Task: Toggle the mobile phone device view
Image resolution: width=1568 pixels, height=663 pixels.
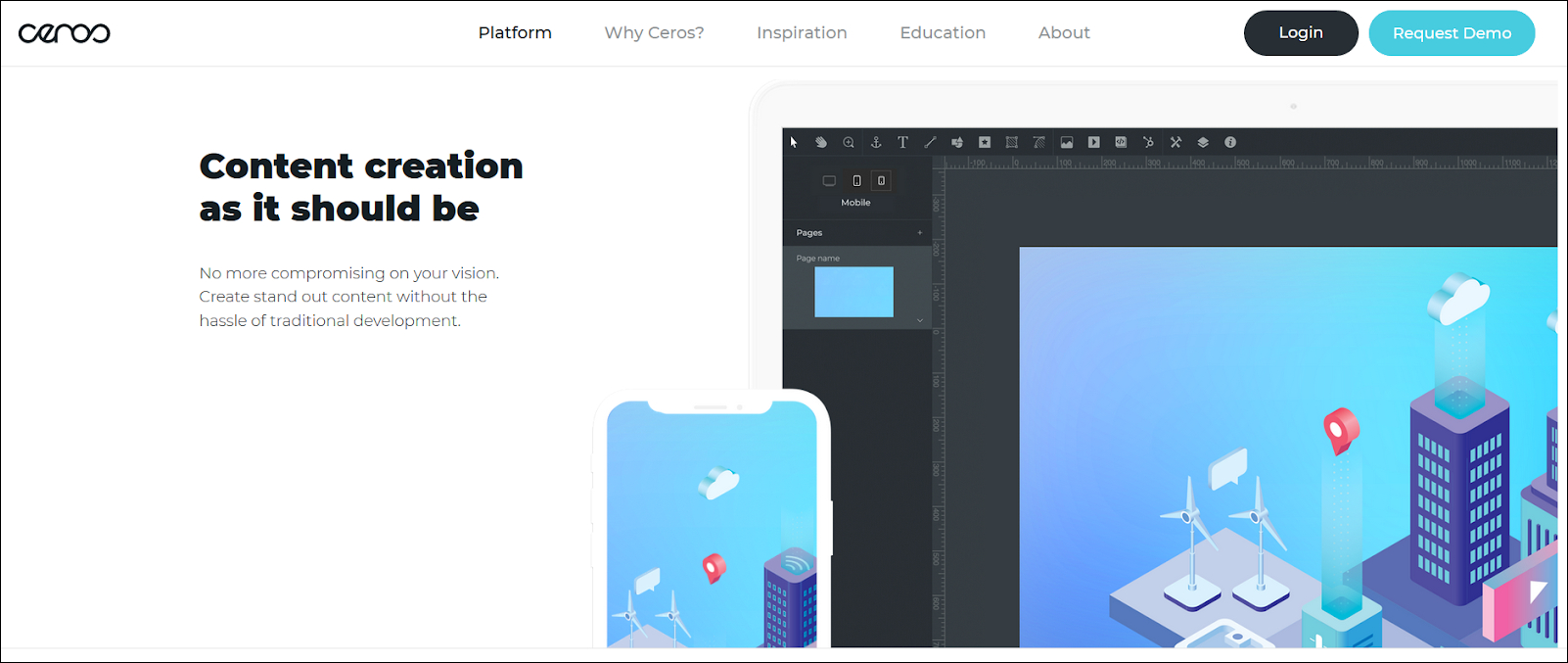Action: point(856,181)
